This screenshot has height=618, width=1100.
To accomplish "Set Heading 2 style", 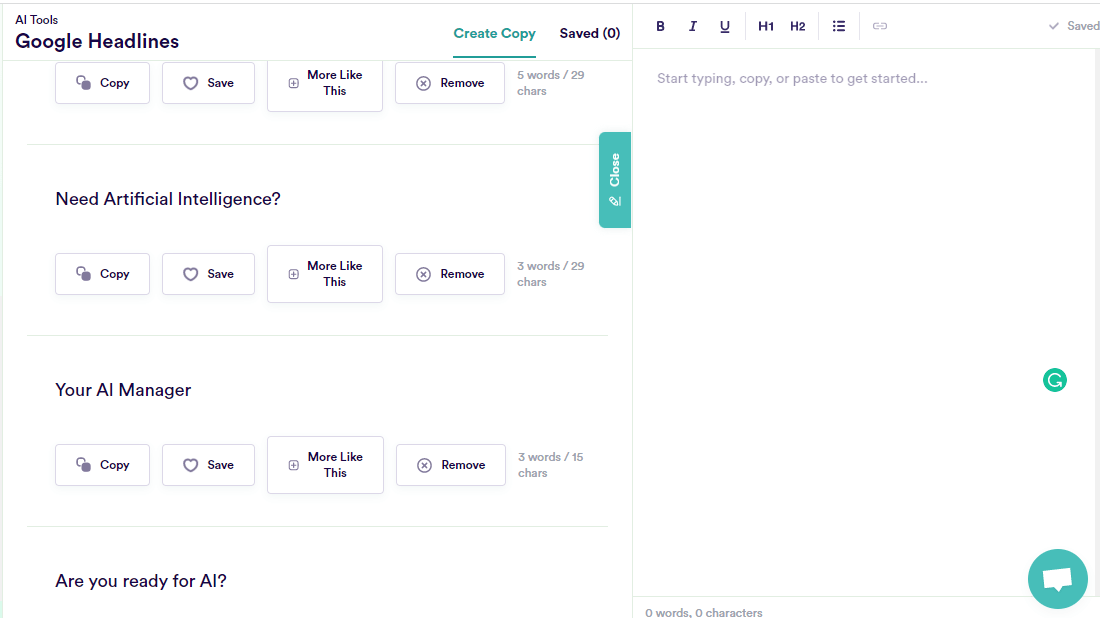I will (798, 26).
